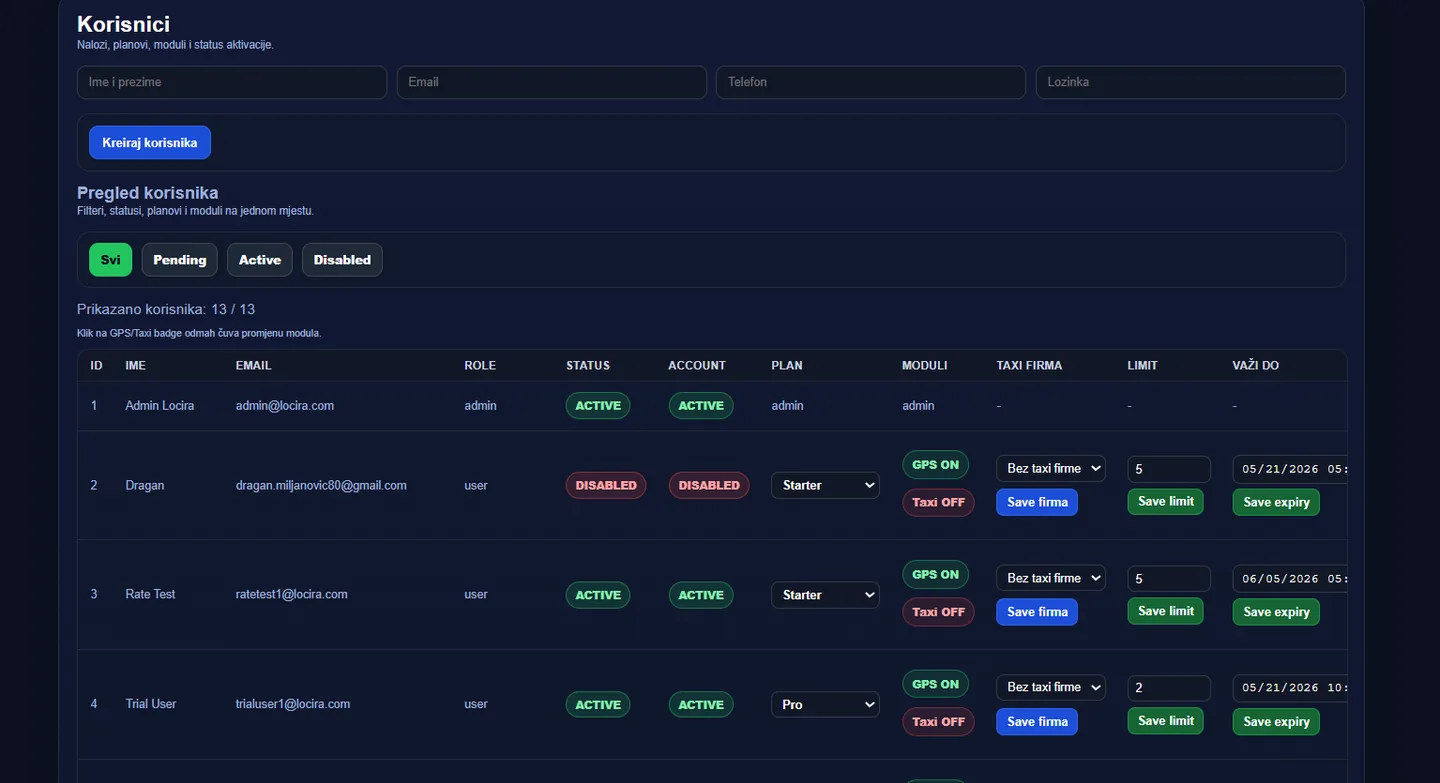Image resolution: width=1440 pixels, height=783 pixels.
Task: Click email dragan.miljanovic80@gmail.com
Action: 321,485
